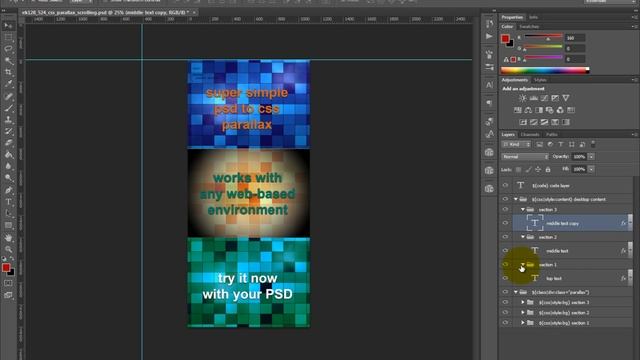Add a Vibrance adjustment

(x=566, y=98)
